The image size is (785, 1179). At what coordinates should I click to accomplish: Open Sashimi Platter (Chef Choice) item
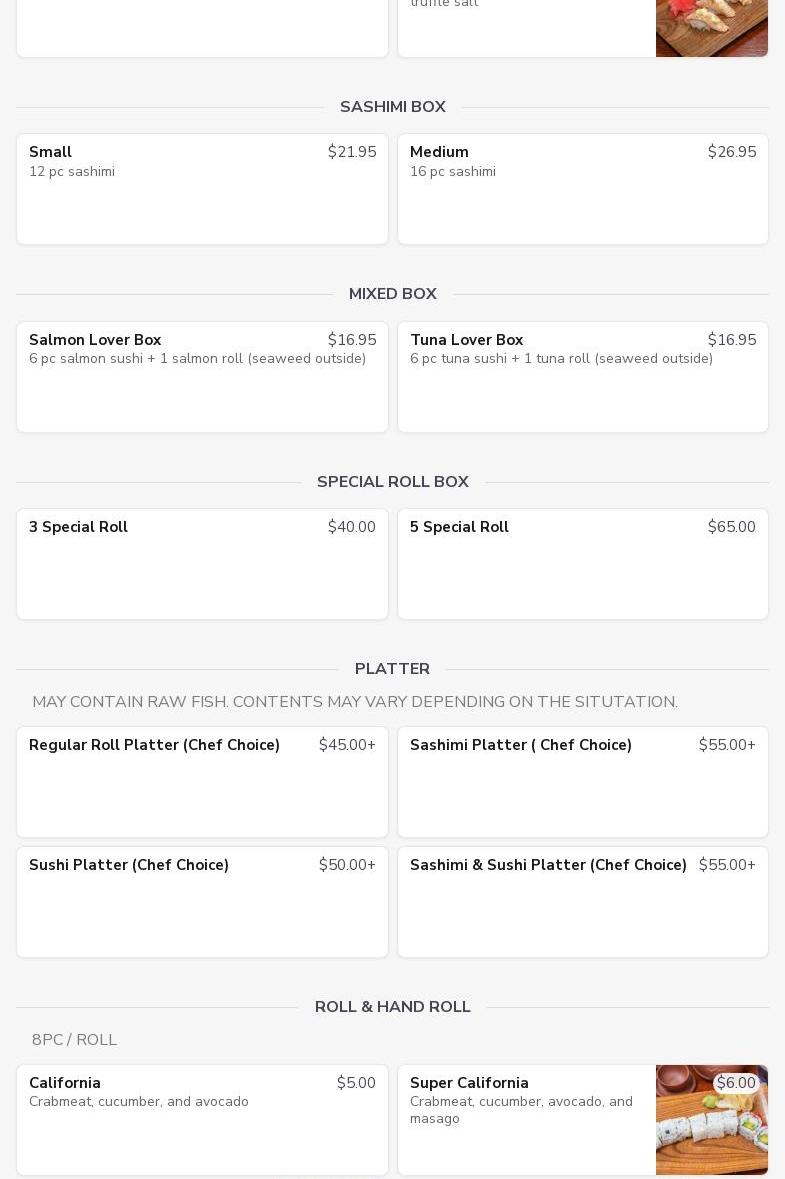583,782
